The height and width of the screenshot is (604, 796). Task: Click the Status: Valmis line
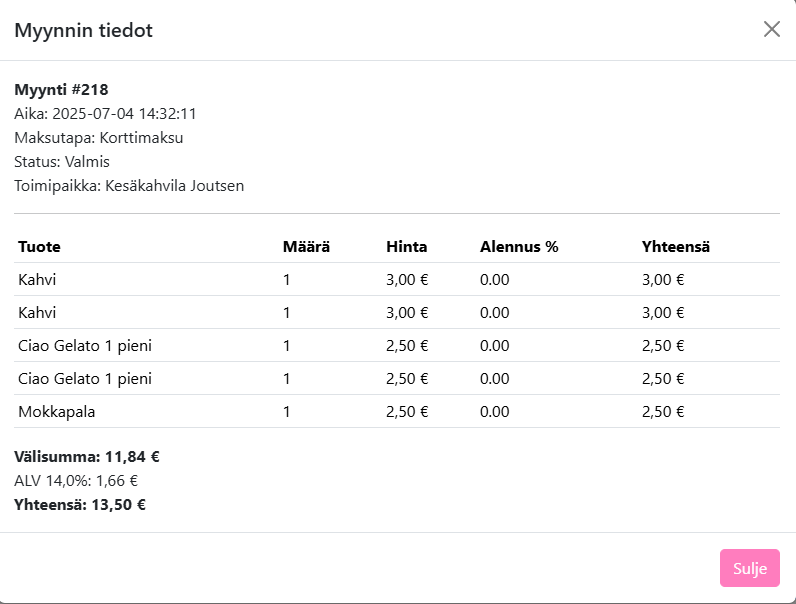(62, 162)
